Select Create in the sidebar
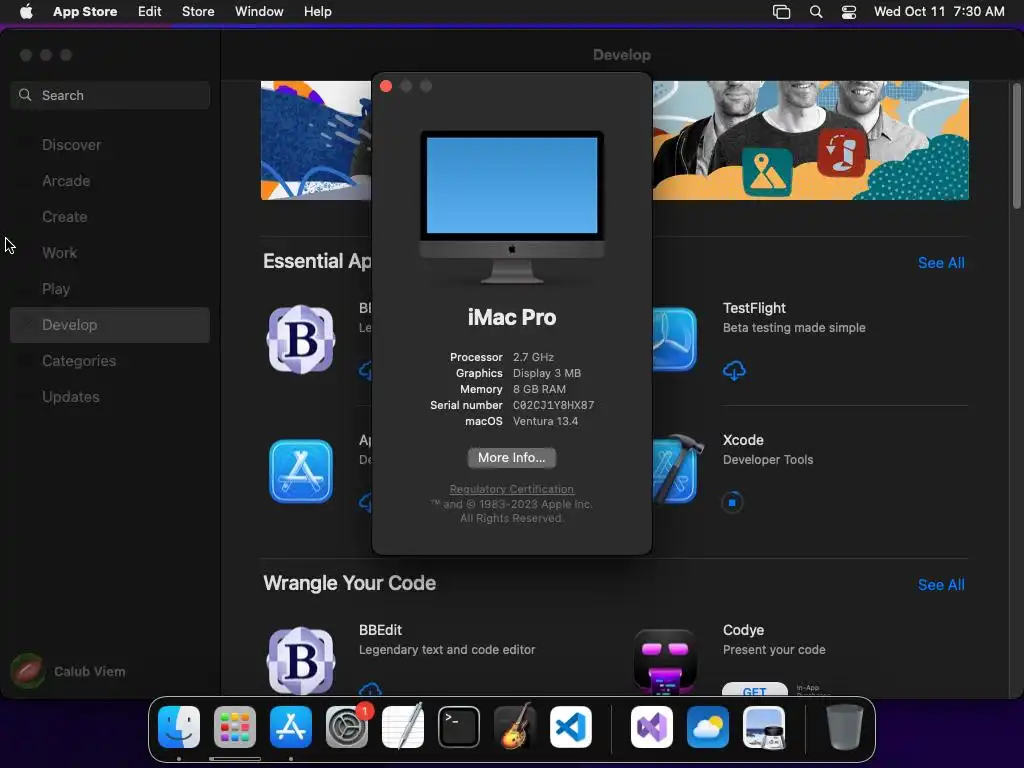1024x768 pixels. pyautogui.click(x=110, y=217)
